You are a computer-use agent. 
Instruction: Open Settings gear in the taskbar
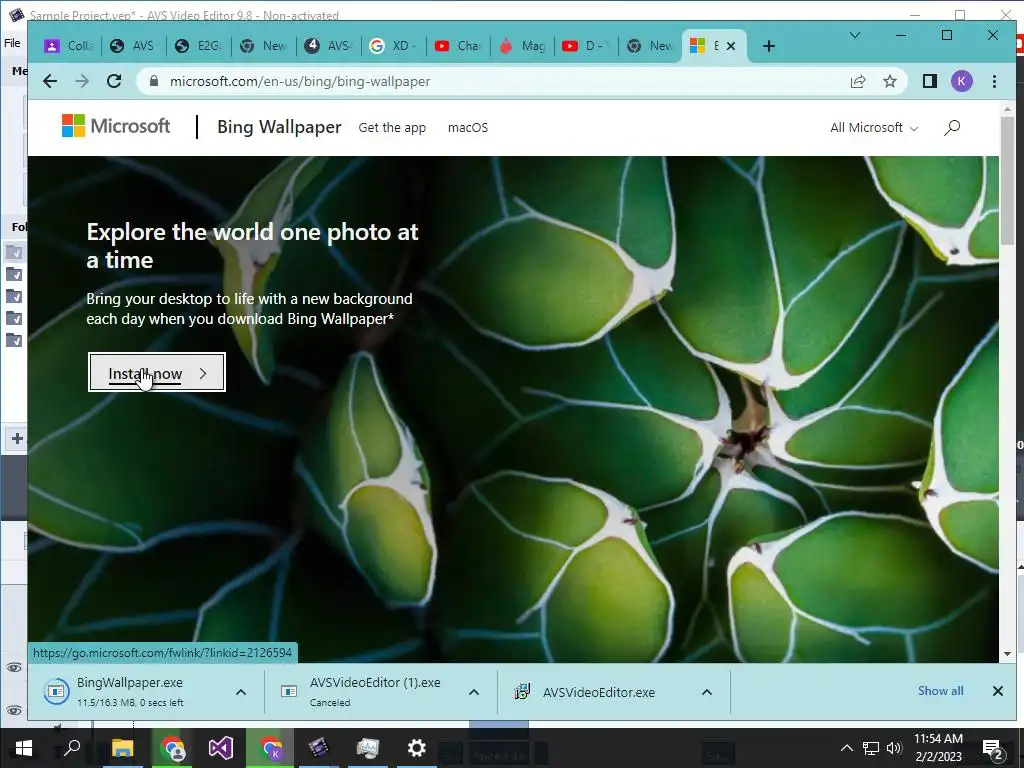coord(416,748)
